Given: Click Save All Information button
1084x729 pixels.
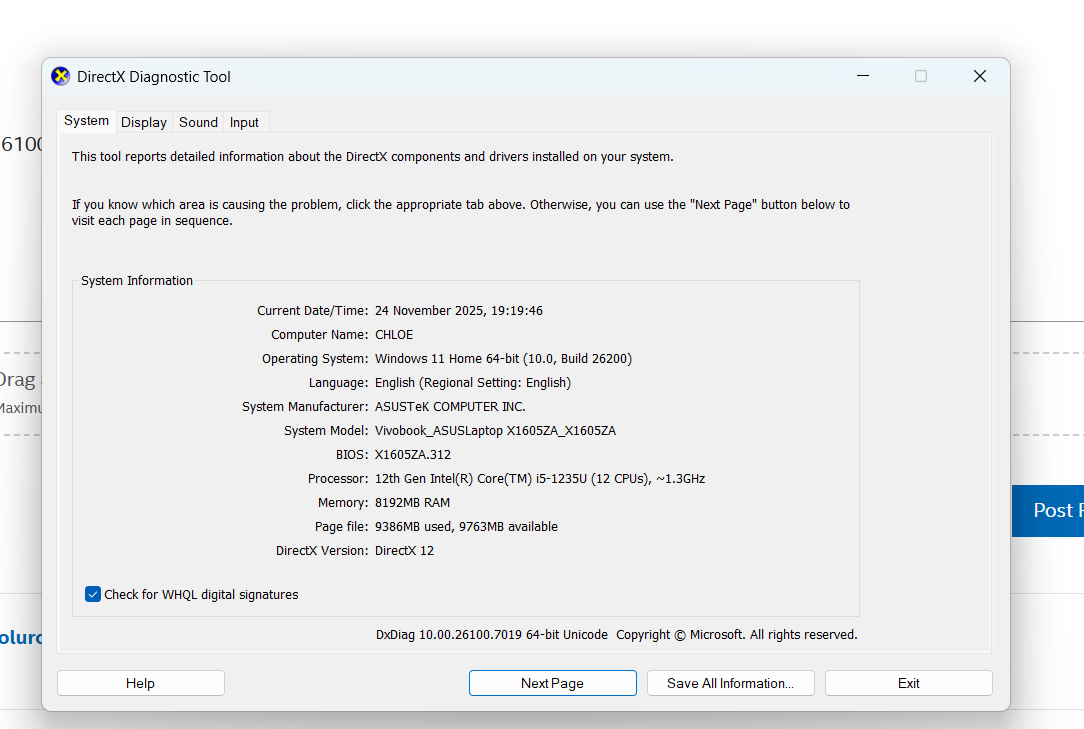Looking at the screenshot, I should click(x=730, y=683).
